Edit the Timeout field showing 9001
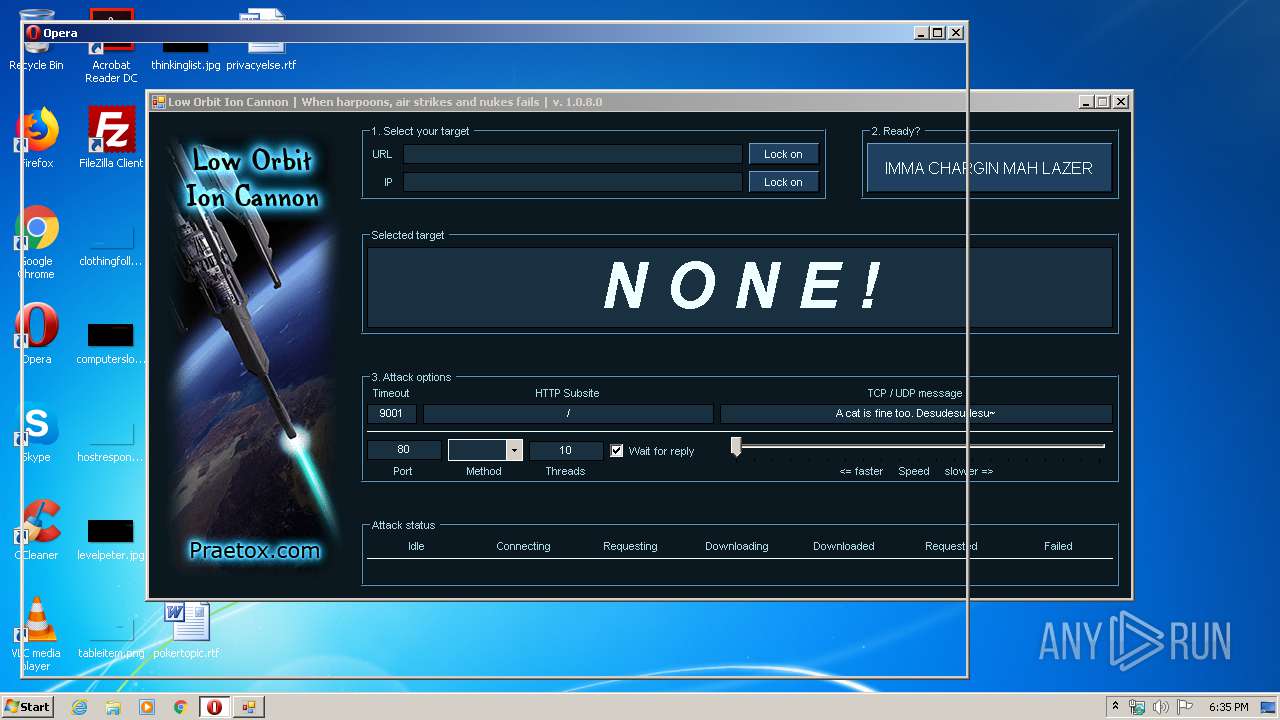The height and width of the screenshot is (720, 1280). 391,413
